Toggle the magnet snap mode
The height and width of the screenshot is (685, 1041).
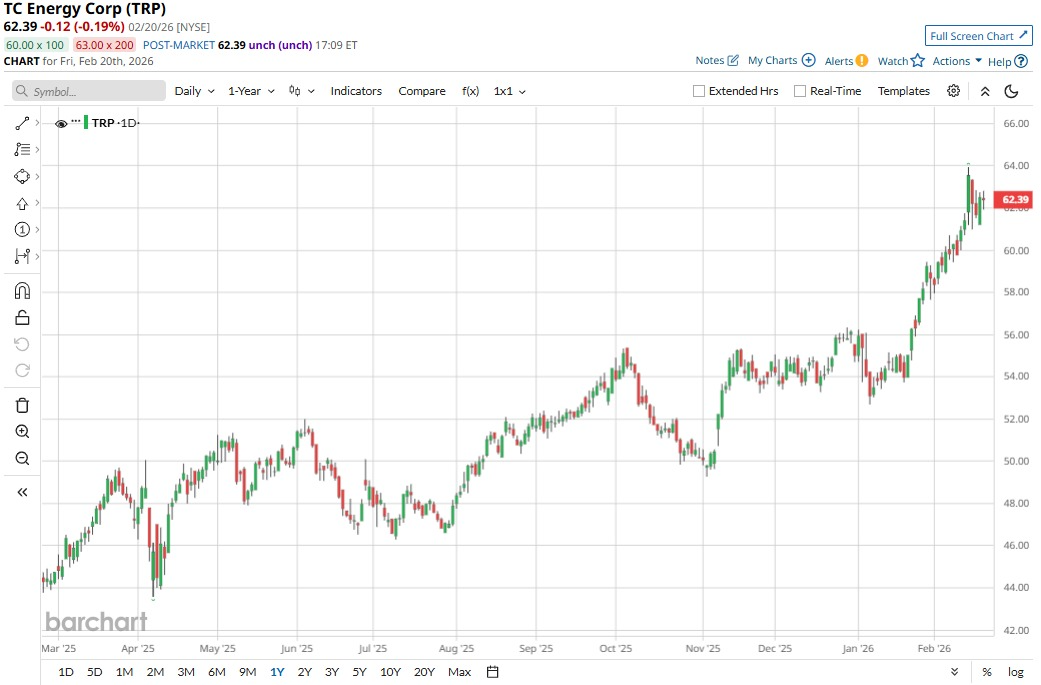(22, 291)
